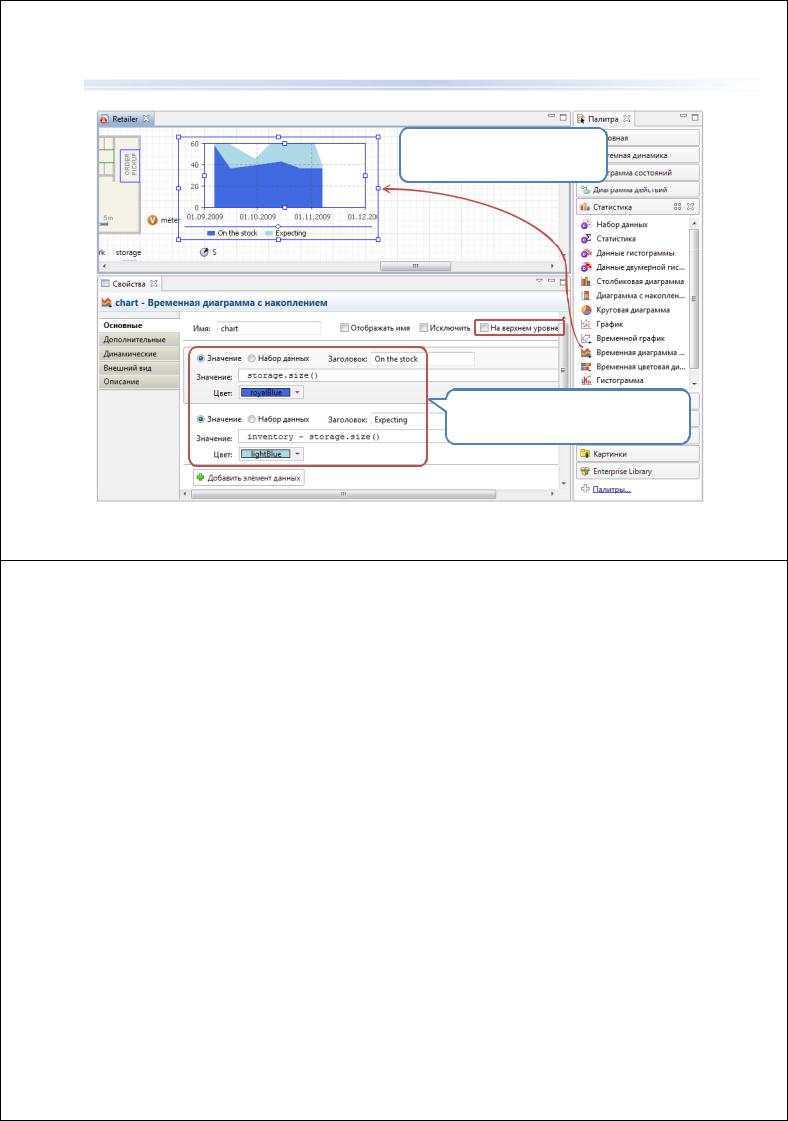Click the palette list vertical scrollbar
The width and height of the screenshot is (788, 1121).
694,297
